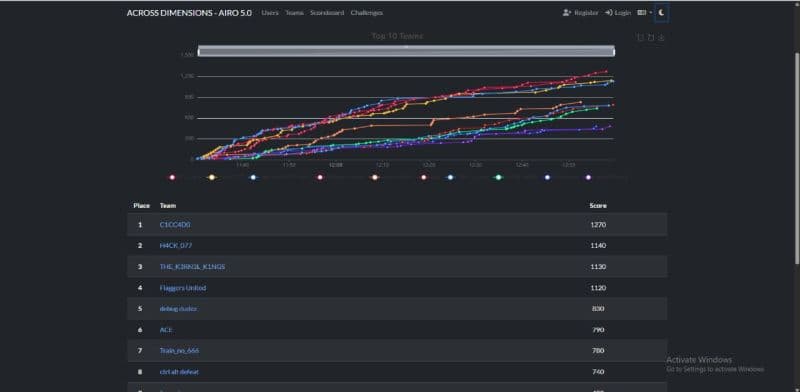Click the left handle of chart zoom slider
The height and width of the screenshot is (392, 800).
198,51
